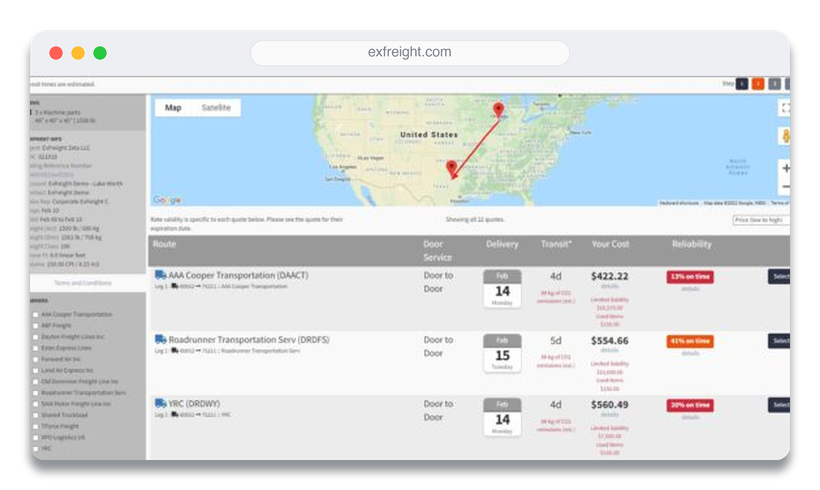
Task: Click the Google logo on the map
Action: 167,200
